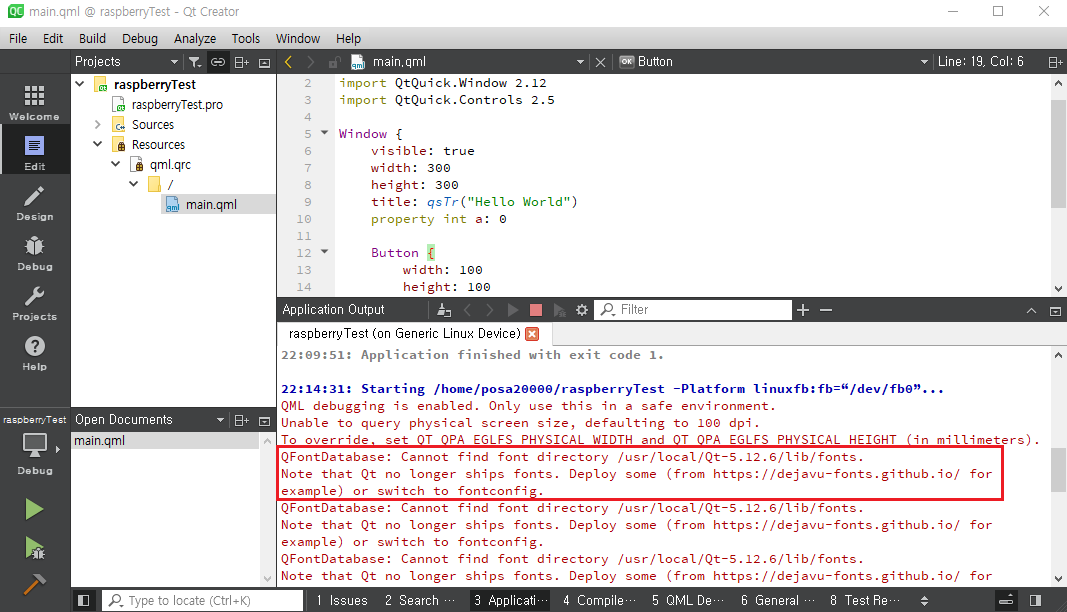1067x612 pixels.
Task: Build project with hammer icon
Action: 34,583
